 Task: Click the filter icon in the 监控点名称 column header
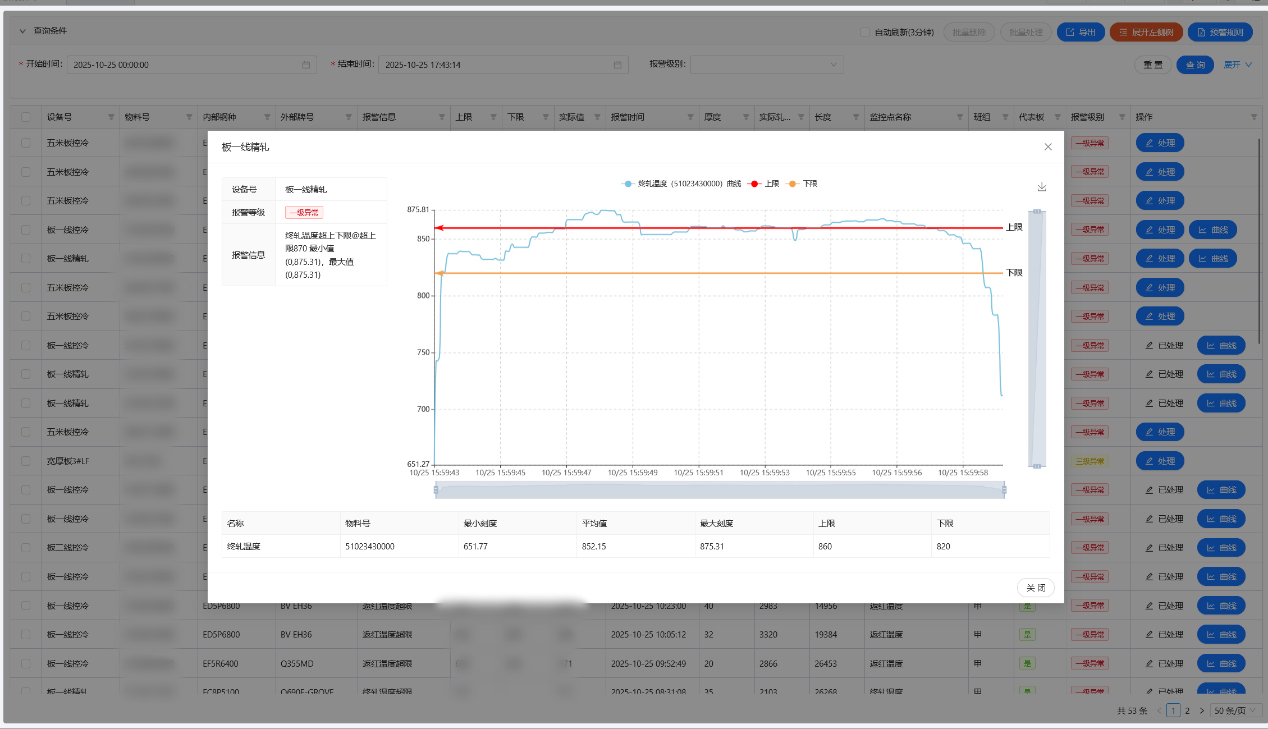click(x=960, y=117)
